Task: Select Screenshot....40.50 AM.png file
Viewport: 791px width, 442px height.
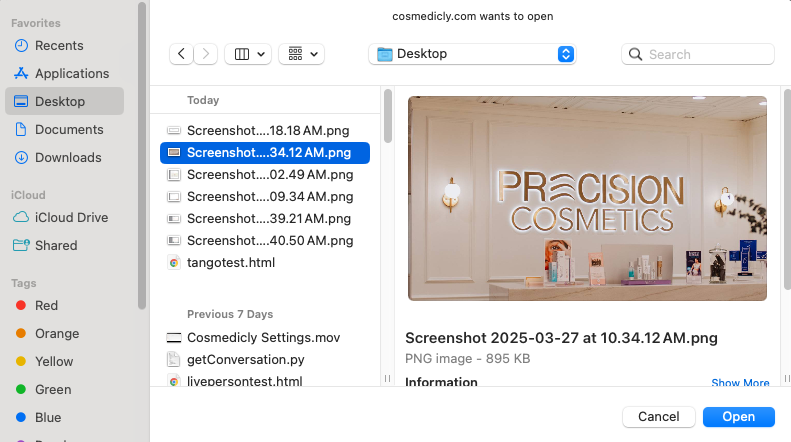Action: point(265,241)
